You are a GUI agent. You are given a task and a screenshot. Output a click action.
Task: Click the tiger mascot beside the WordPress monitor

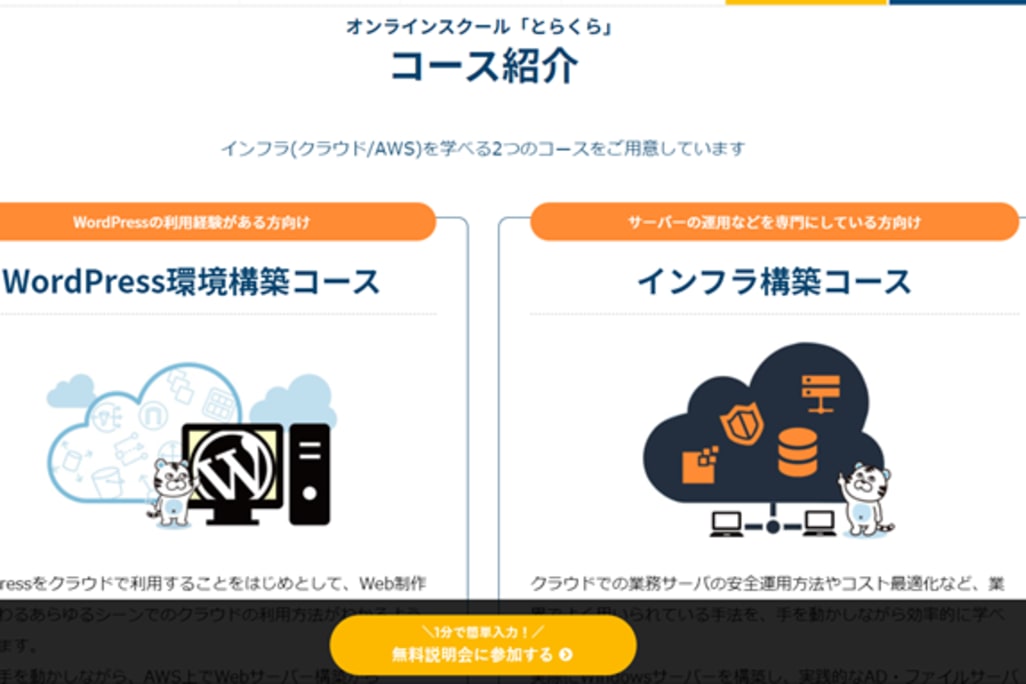click(x=171, y=492)
